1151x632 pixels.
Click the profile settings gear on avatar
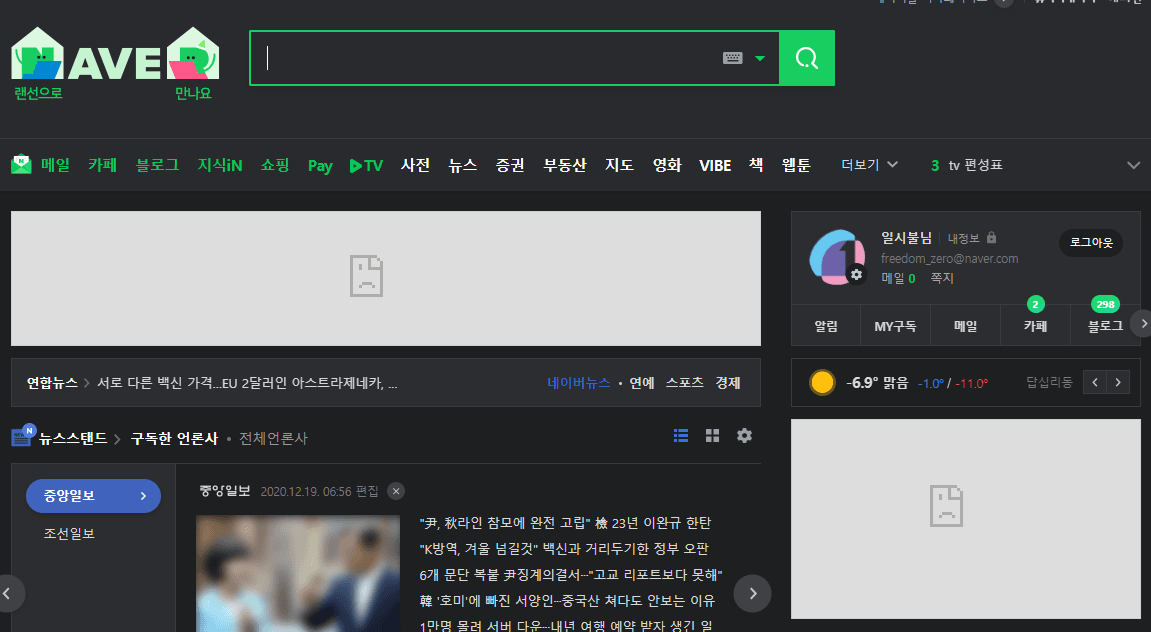tap(856, 275)
